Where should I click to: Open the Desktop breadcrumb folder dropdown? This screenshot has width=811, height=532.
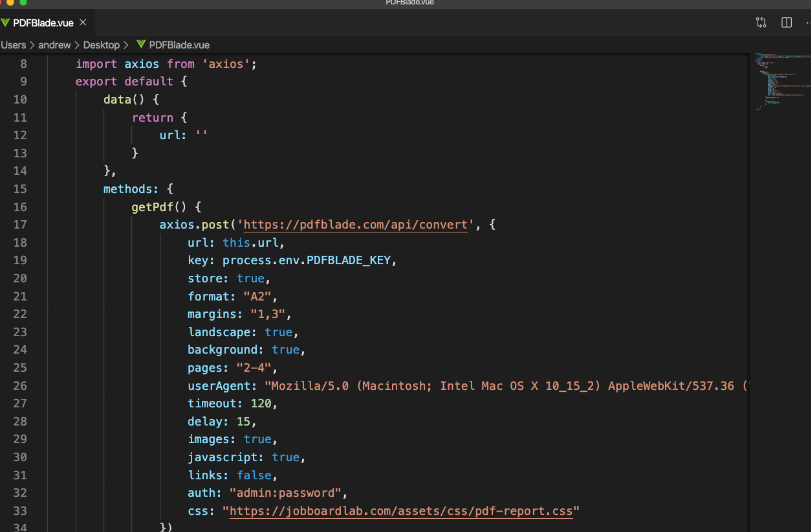(x=101, y=45)
